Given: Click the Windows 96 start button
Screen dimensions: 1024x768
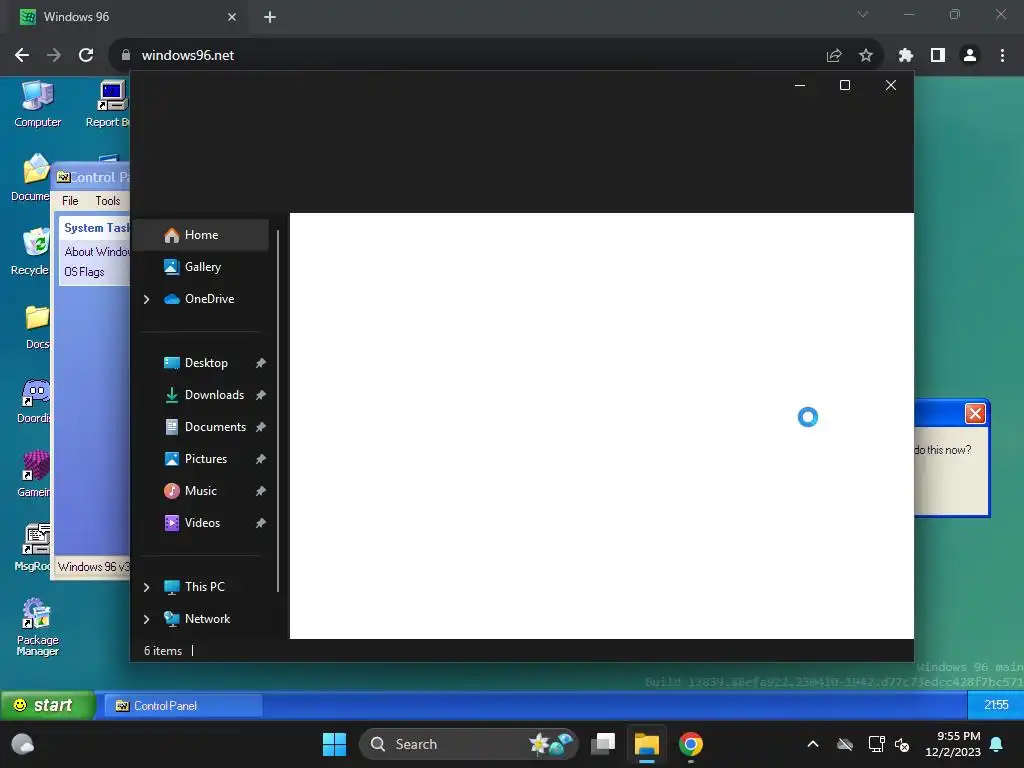Looking at the screenshot, I should click(47, 705).
